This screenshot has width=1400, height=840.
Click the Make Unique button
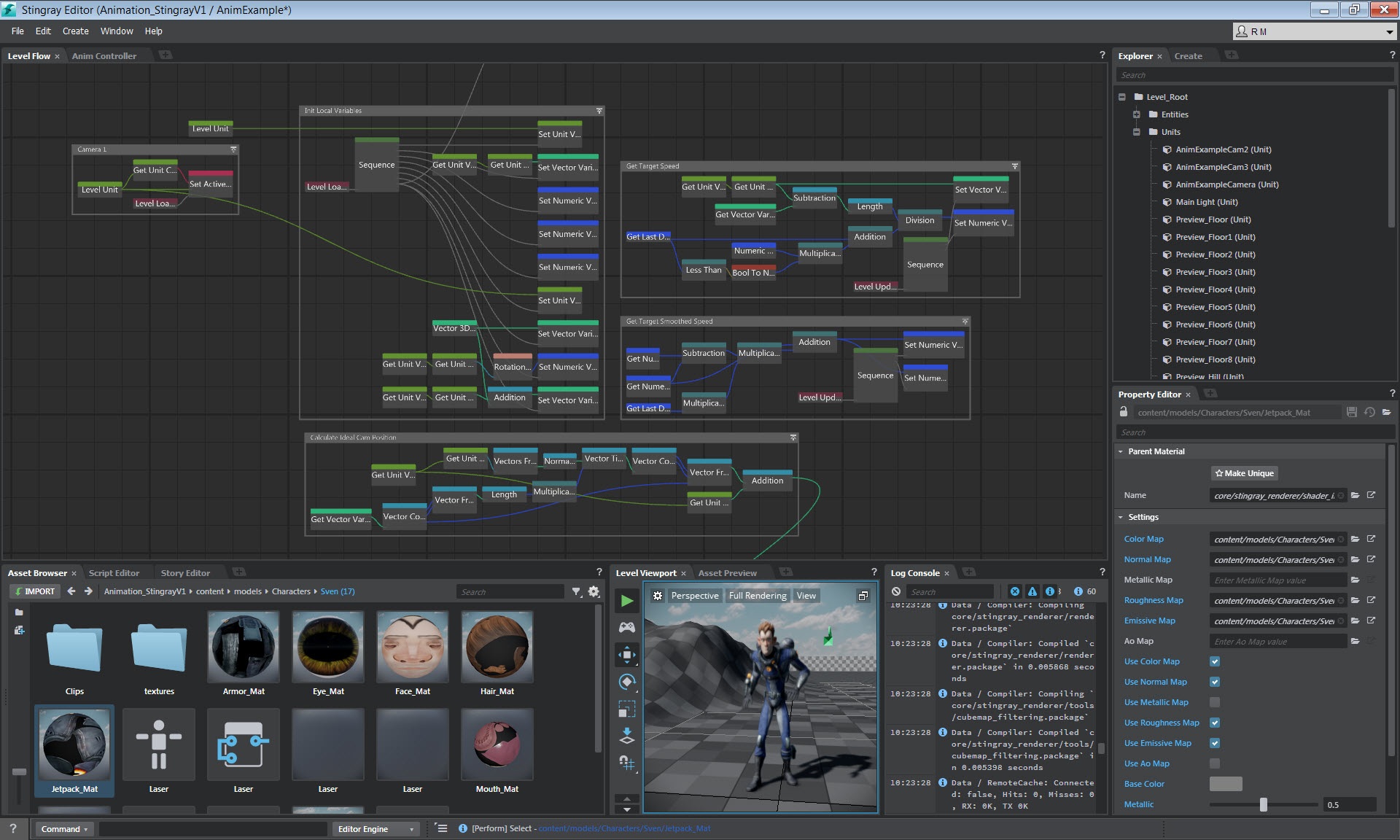click(x=1244, y=473)
